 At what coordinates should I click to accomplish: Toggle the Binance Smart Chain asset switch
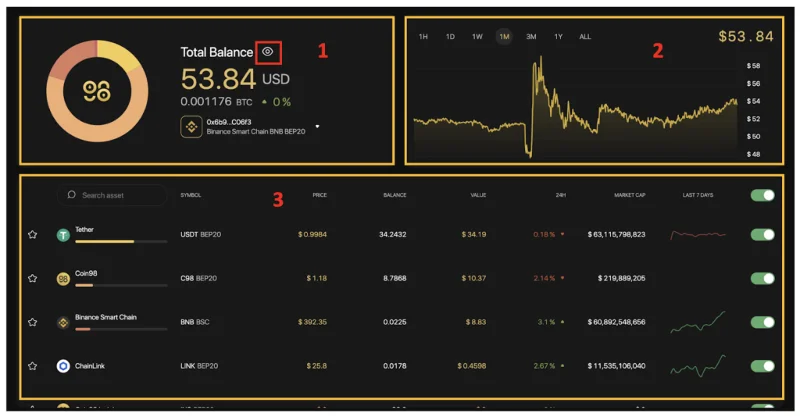pyautogui.click(x=762, y=322)
